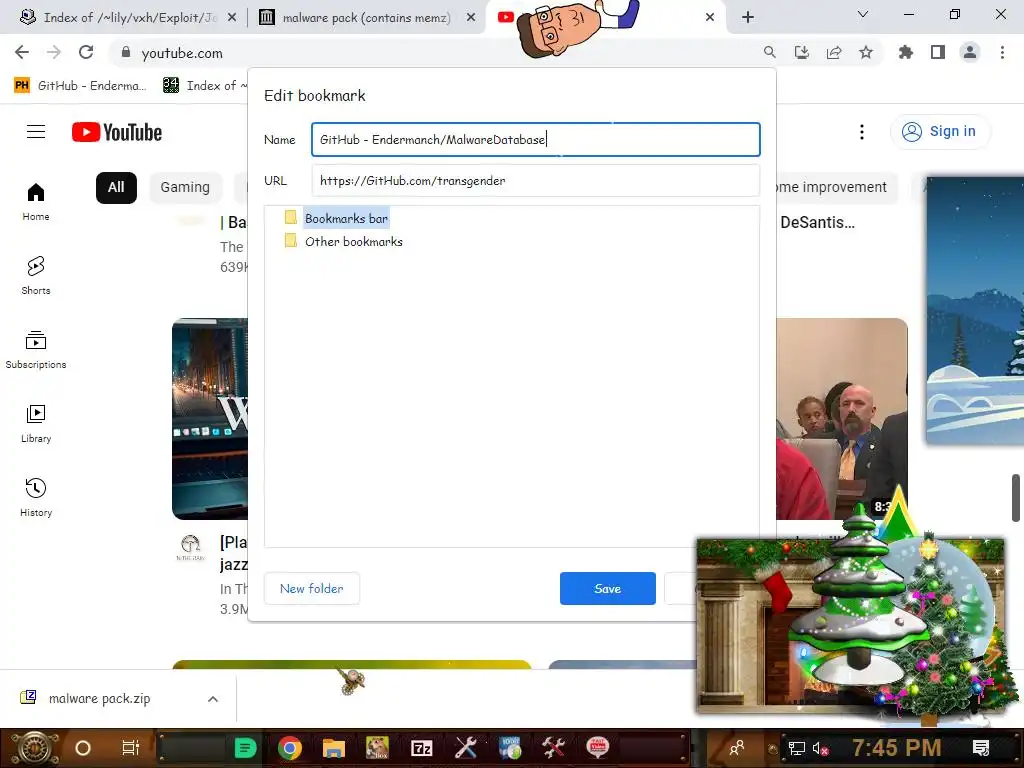Click the browser forward arrow
This screenshot has width=1024, height=768.
point(54,52)
